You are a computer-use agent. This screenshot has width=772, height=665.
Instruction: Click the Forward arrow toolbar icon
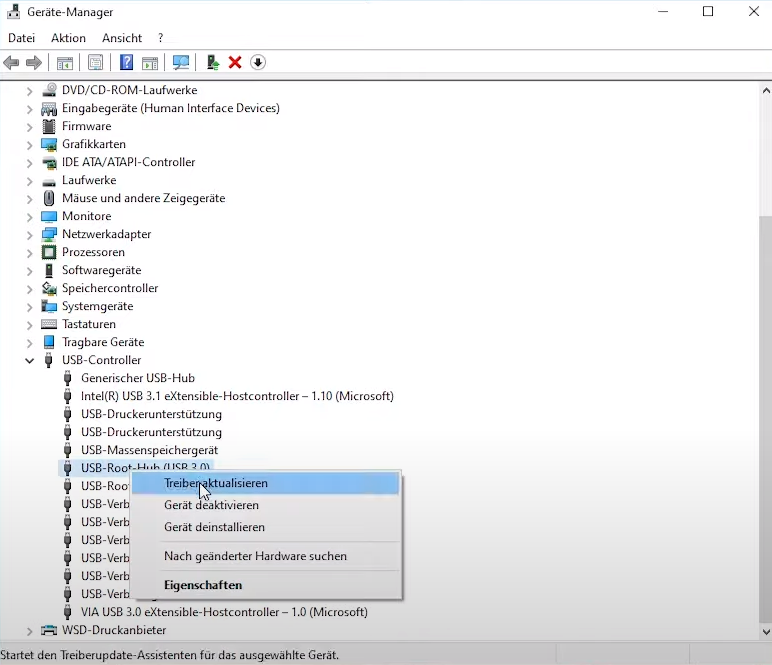tap(33, 63)
